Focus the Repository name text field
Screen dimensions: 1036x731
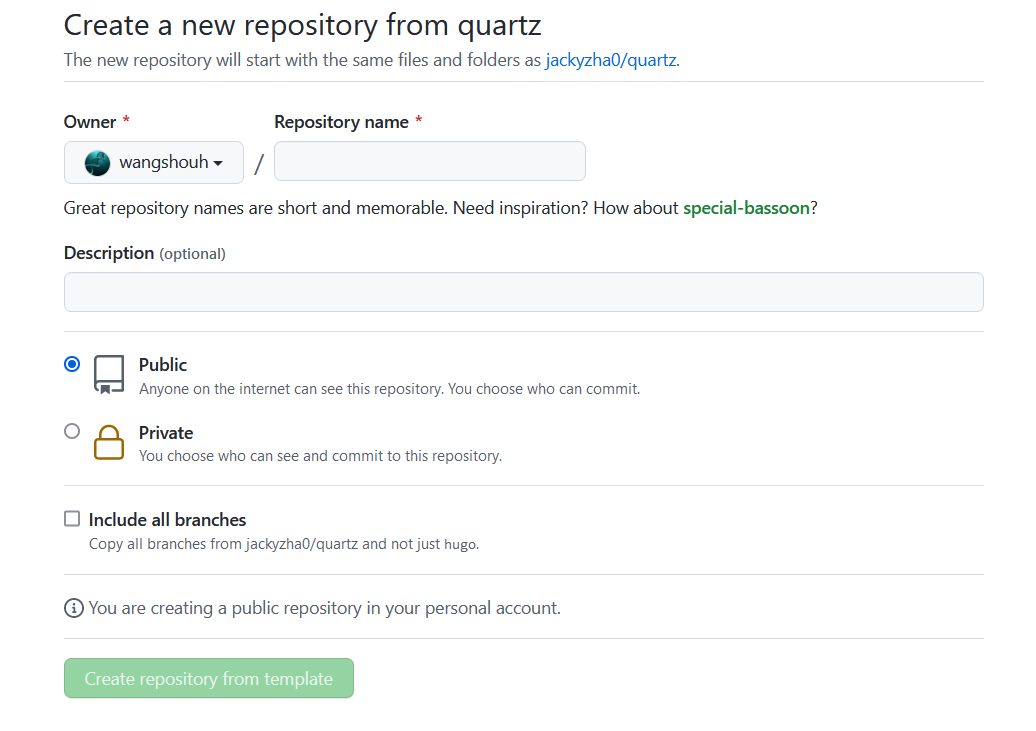[430, 161]
